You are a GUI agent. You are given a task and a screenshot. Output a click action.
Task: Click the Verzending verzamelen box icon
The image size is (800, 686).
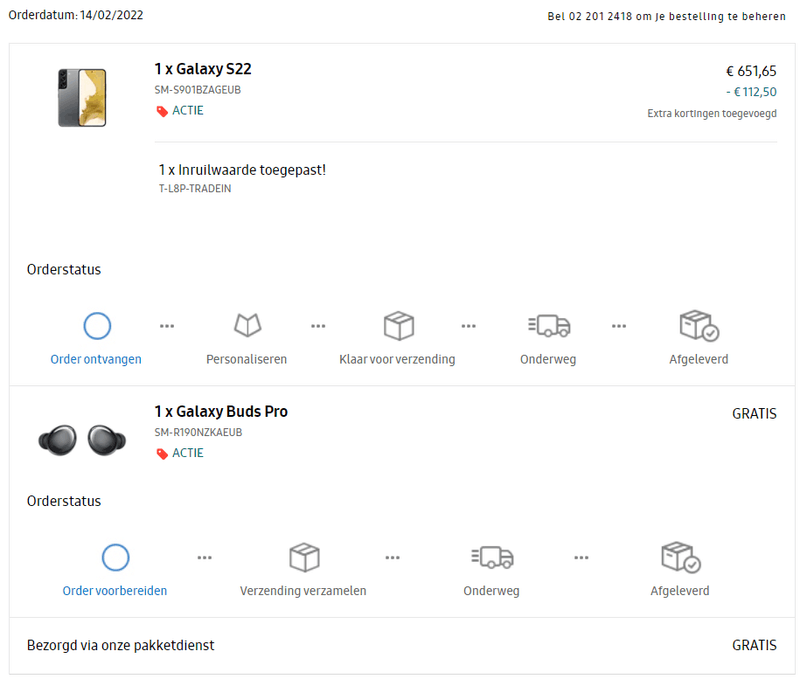[303, 557]
